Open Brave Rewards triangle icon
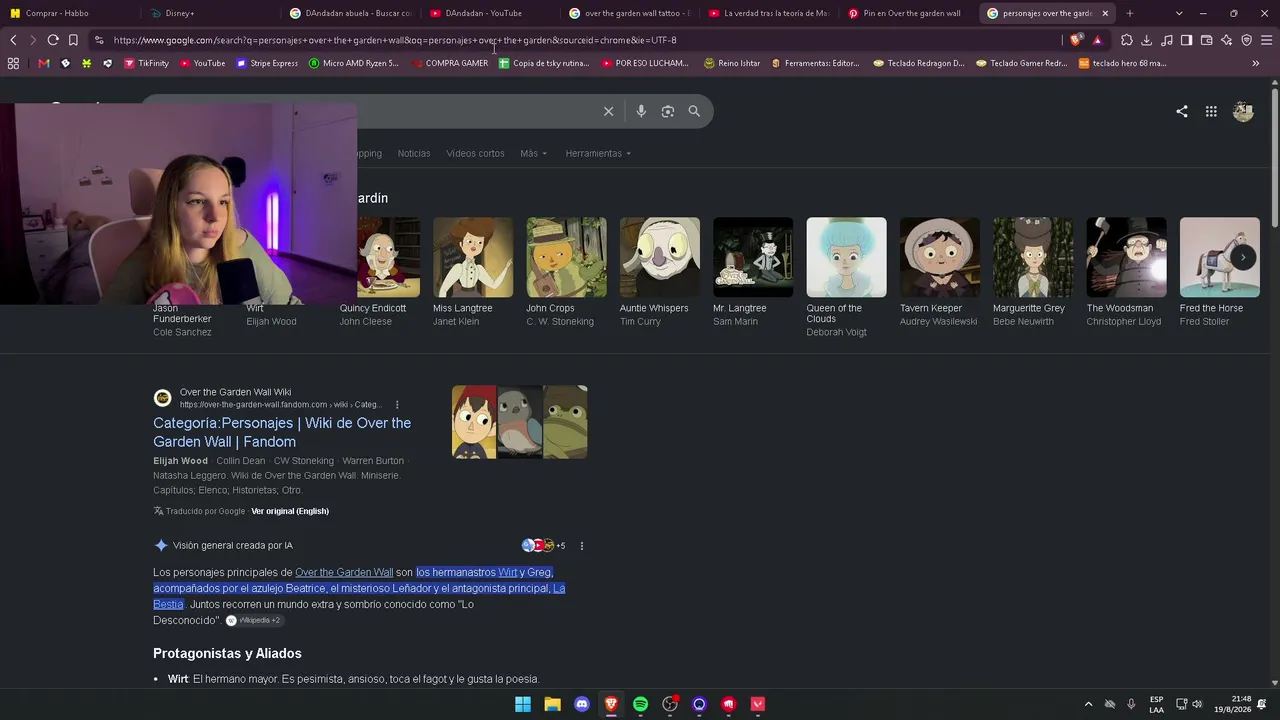 click(x=1097, y=40)
